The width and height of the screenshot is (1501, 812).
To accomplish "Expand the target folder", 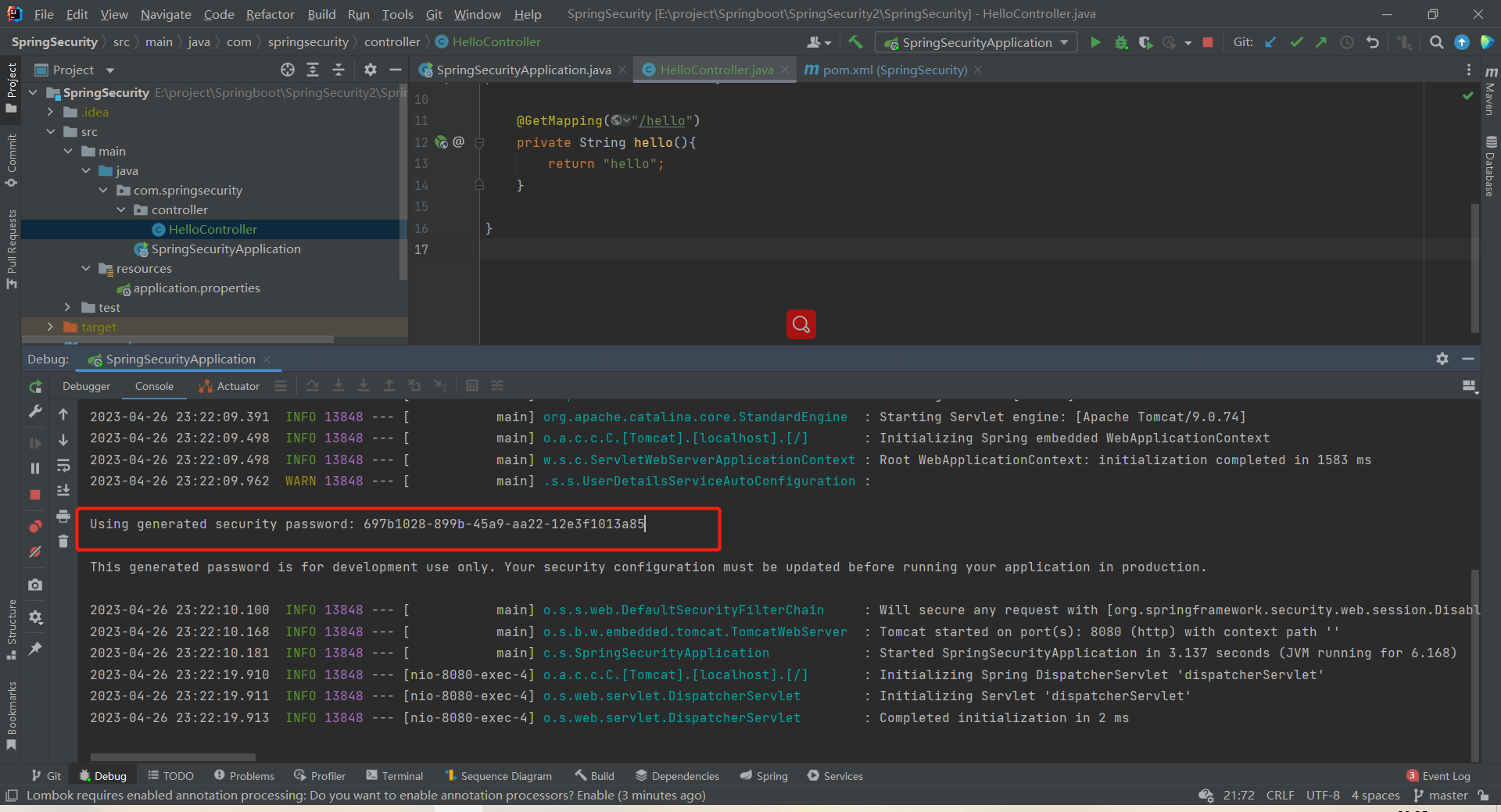I will point(50,327).
